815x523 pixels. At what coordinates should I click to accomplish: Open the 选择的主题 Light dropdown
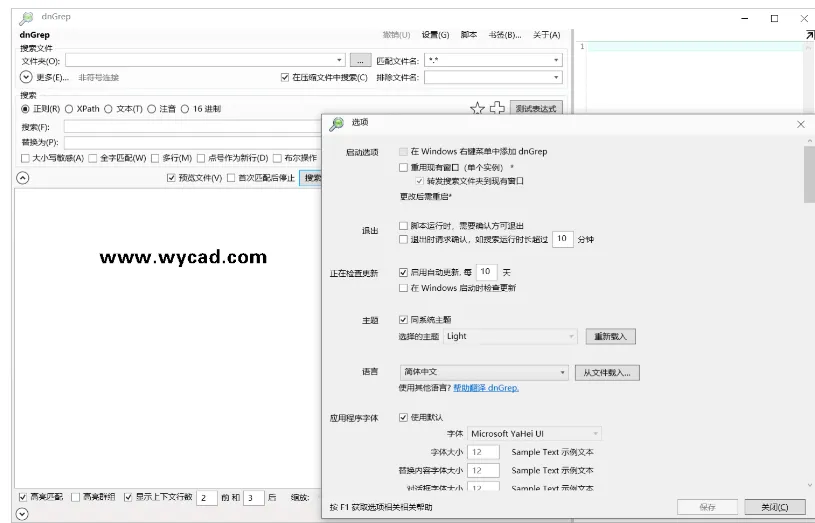[510, 336]
